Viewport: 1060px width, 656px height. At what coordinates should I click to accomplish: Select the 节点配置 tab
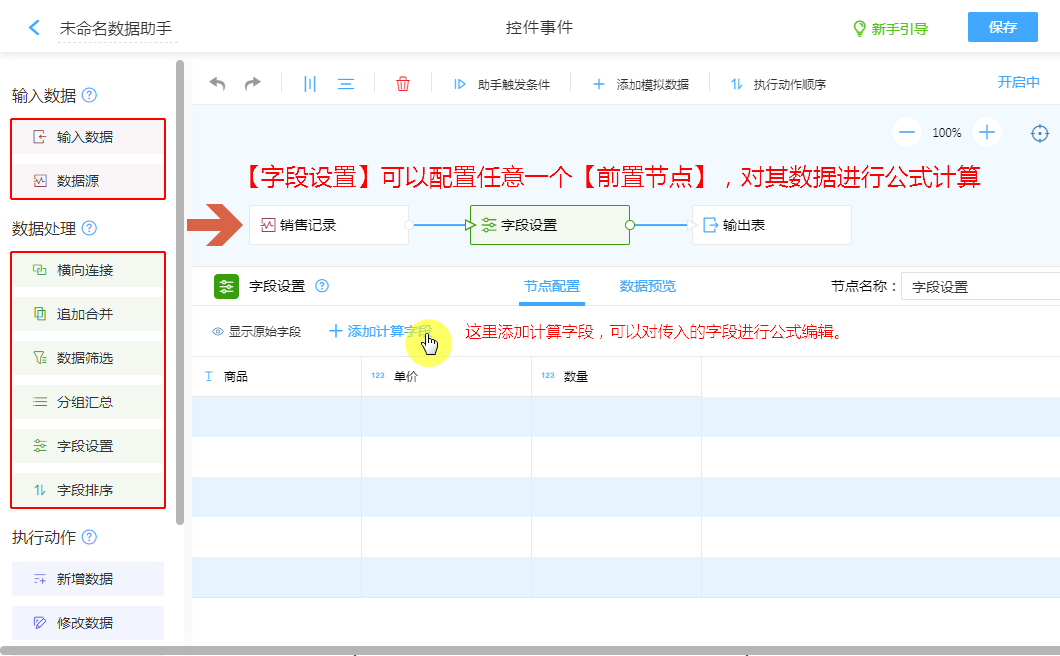pyautogui.click(x=551, y=286)
